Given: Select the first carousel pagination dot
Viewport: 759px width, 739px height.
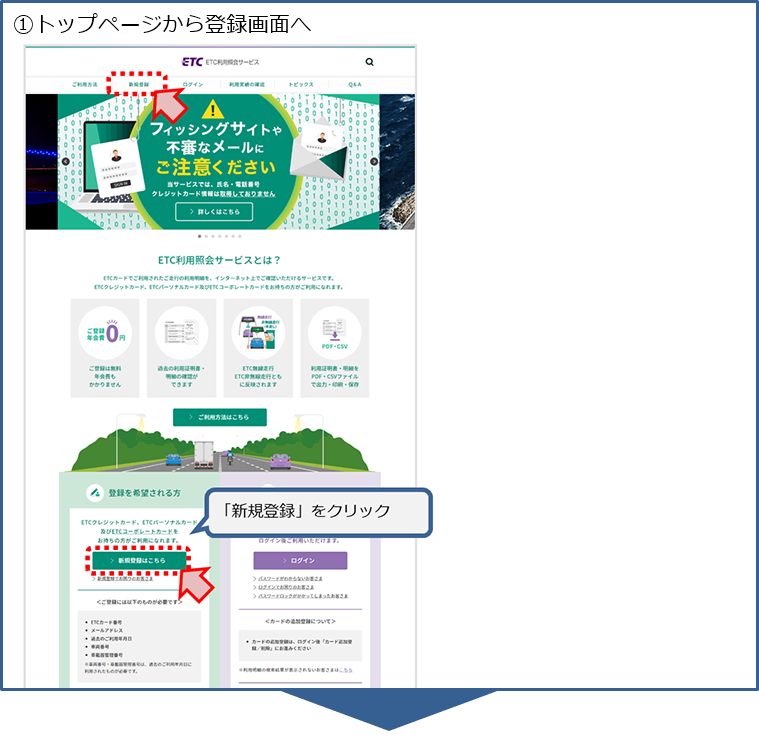Looking at the screenshot, I should [x=199, y=236].
